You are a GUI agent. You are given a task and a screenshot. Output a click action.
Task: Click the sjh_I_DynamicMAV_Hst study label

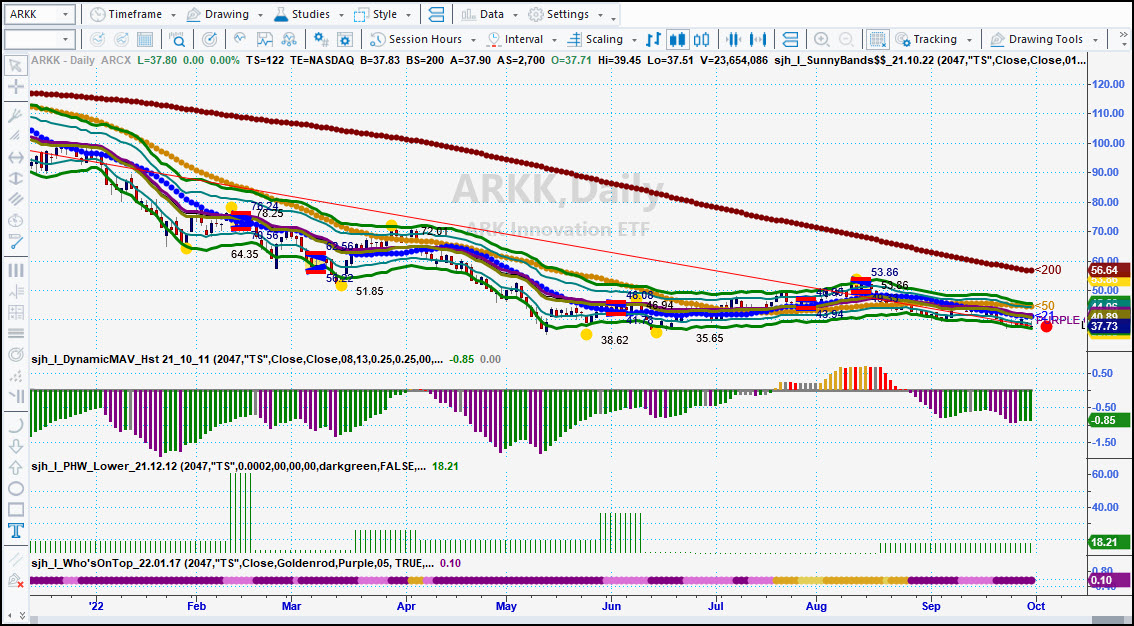click(236, 359)
